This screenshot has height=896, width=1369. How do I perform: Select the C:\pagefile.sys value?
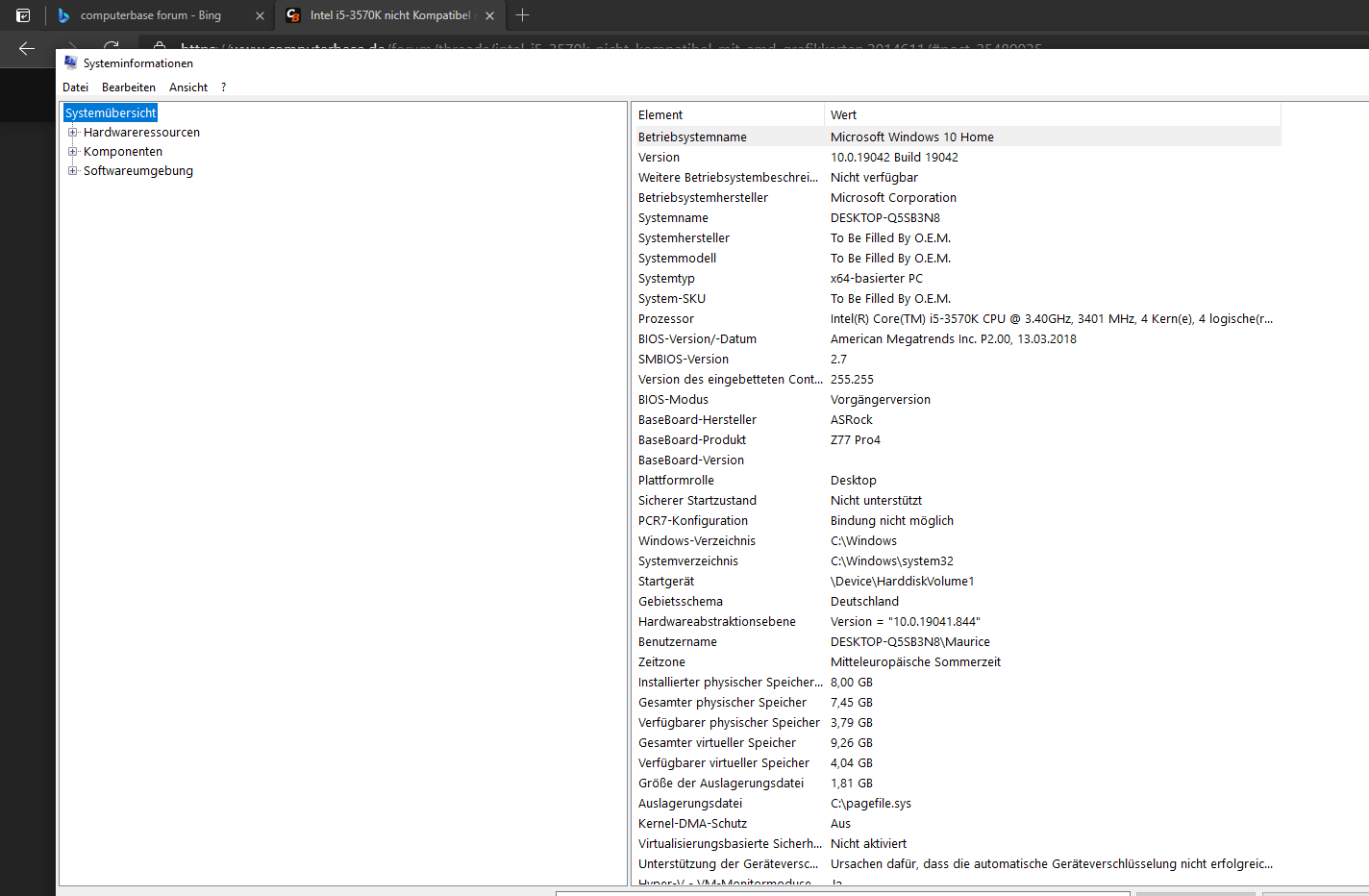click(x=871, y=804)
